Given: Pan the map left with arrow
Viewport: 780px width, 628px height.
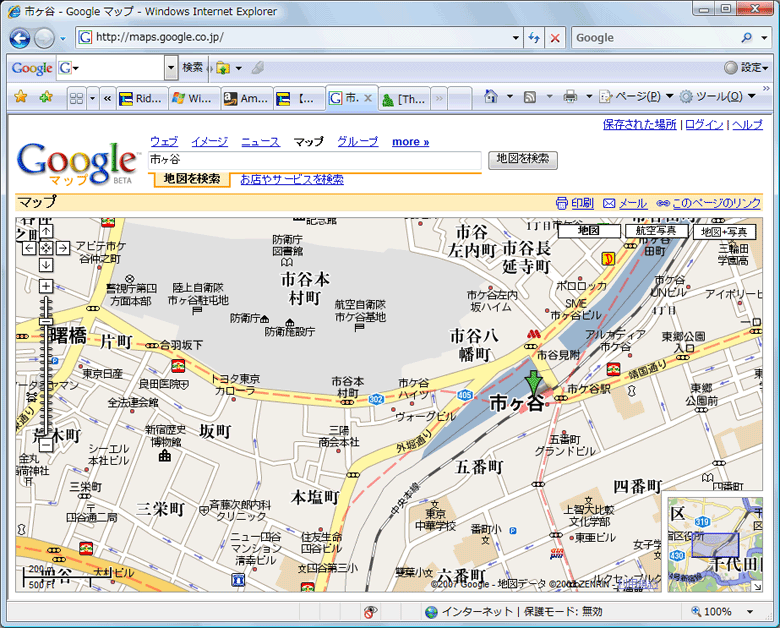Looking at the screenshot, I should coord(29,248).
